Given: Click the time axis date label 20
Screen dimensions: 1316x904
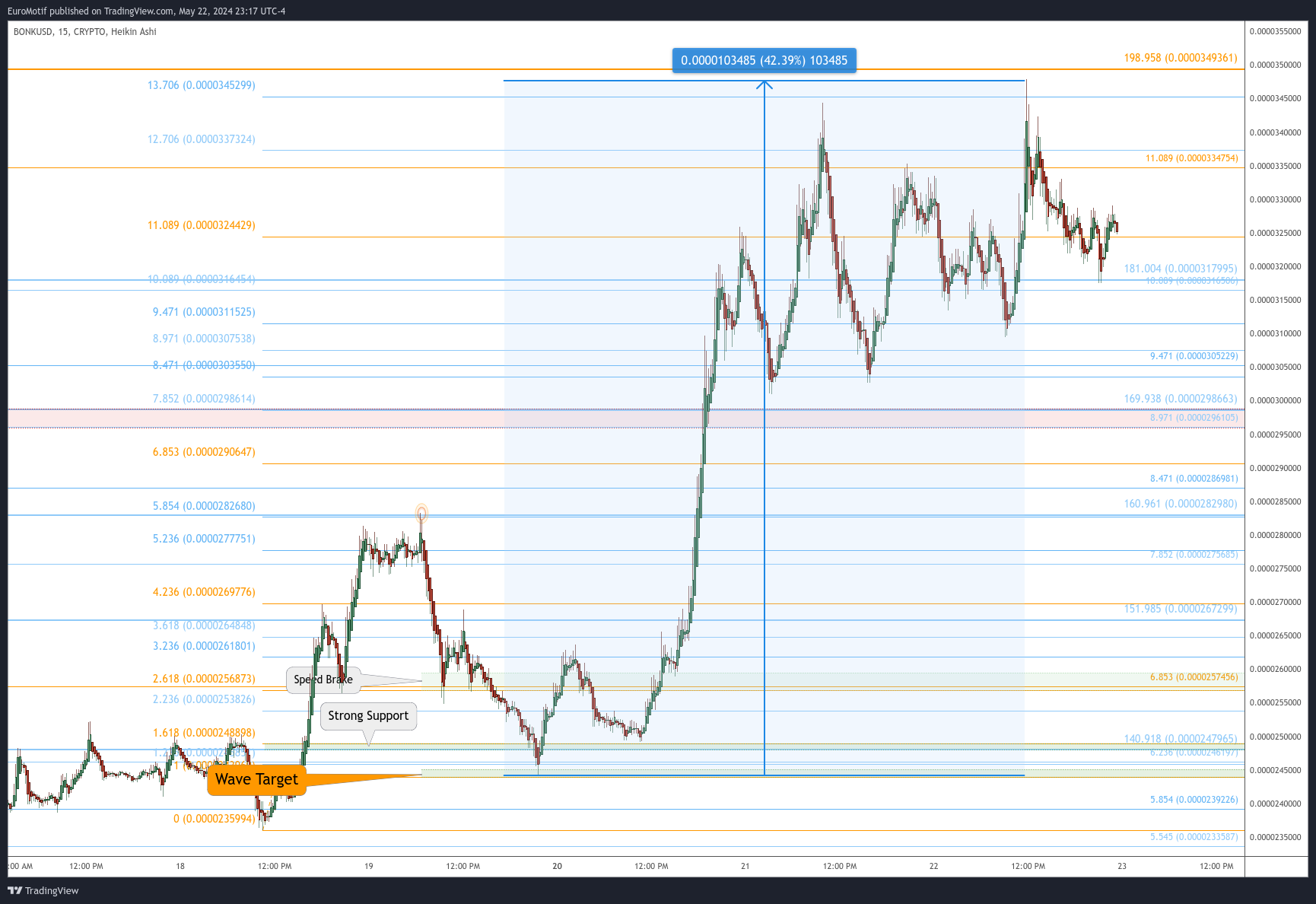Looking at the screenshot, I should tap(558, 866).
